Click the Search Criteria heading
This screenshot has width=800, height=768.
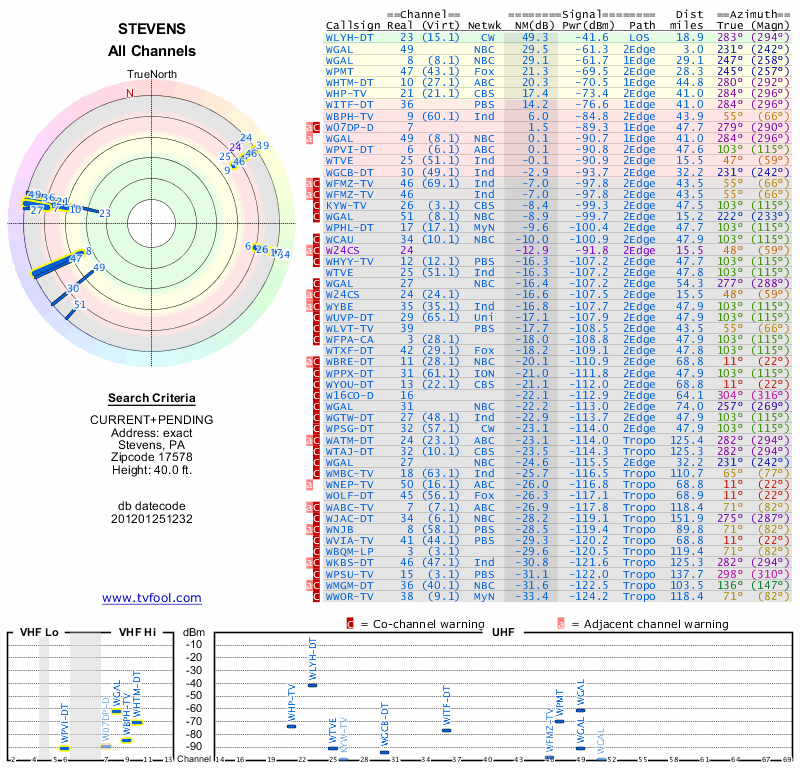click(x=152, y=398)
